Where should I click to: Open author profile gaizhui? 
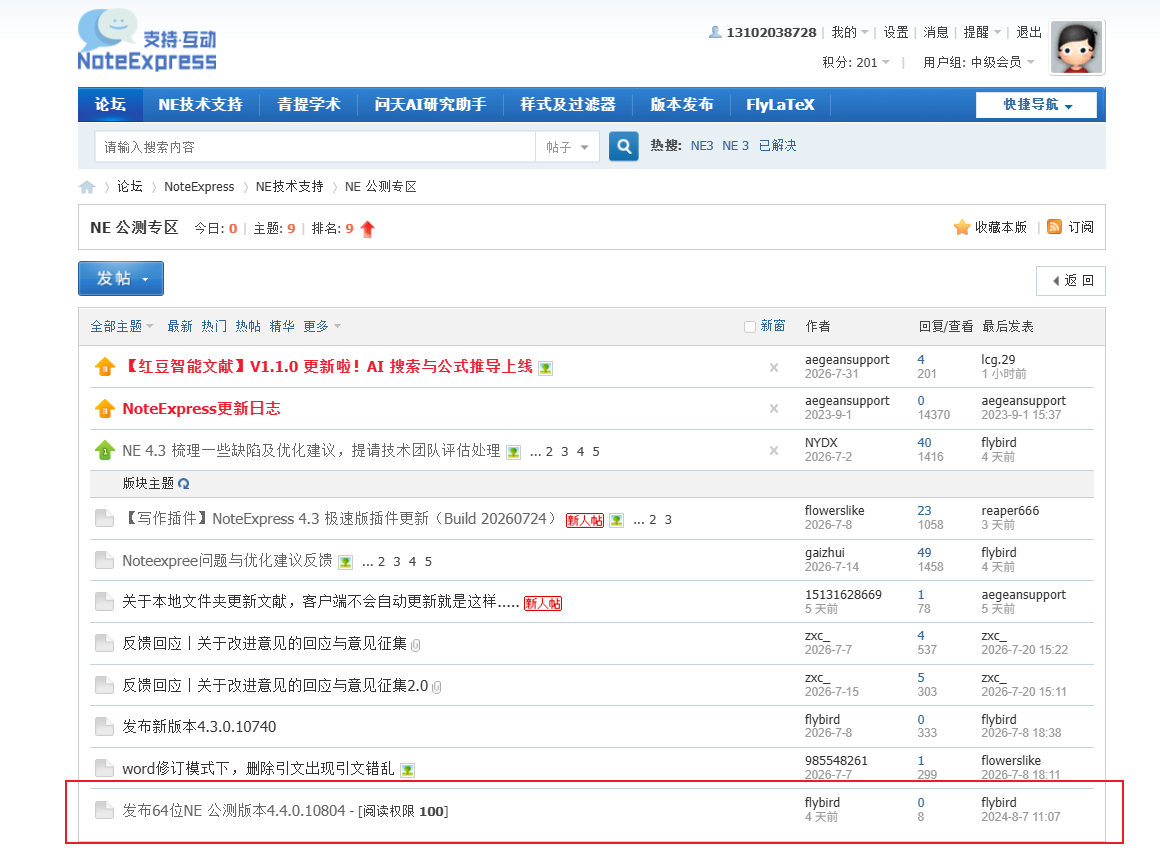click(824, 552)
